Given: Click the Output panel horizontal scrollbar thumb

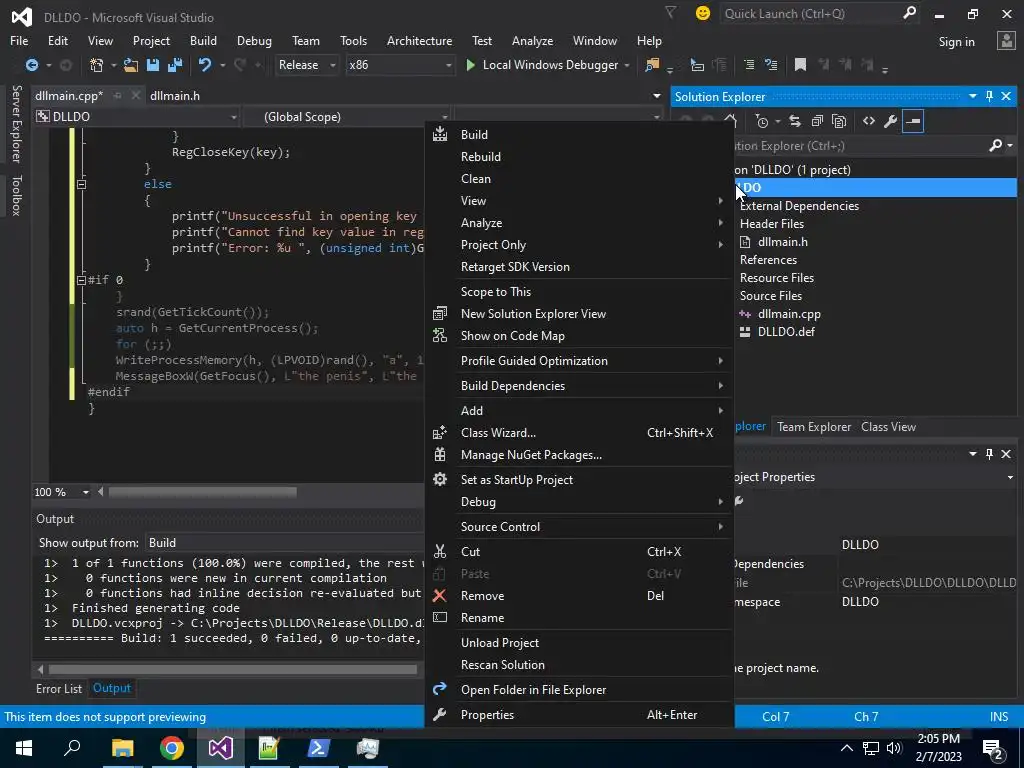Looking at the screenshot, I should [232, 669].
